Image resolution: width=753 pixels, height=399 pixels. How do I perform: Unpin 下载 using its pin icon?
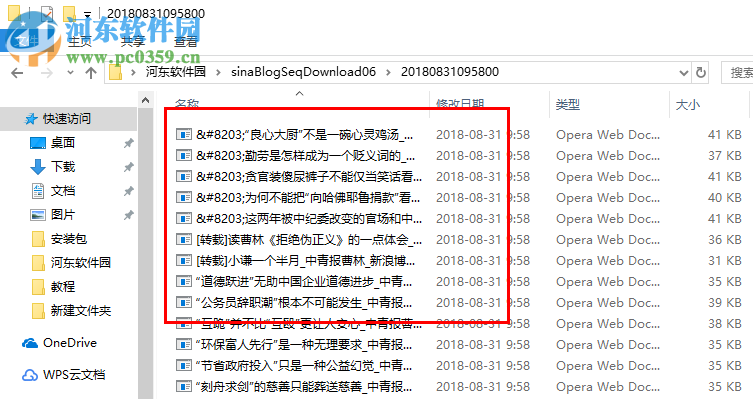(x=128, y=167)
